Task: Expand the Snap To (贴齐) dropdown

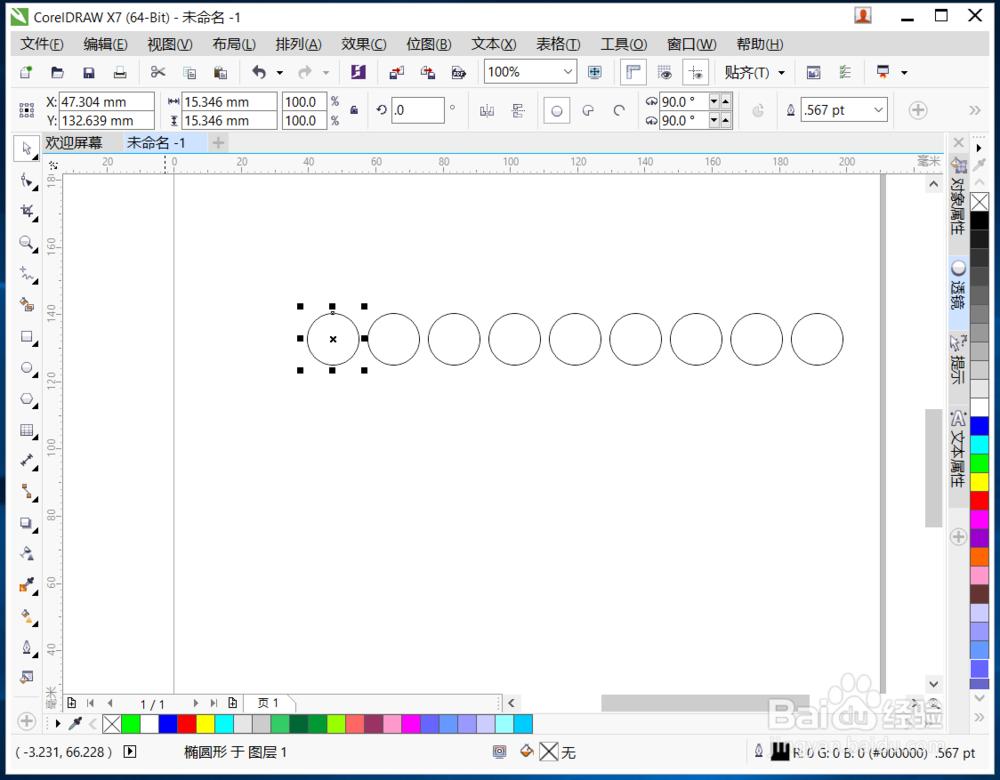Action: coord(782,73)
